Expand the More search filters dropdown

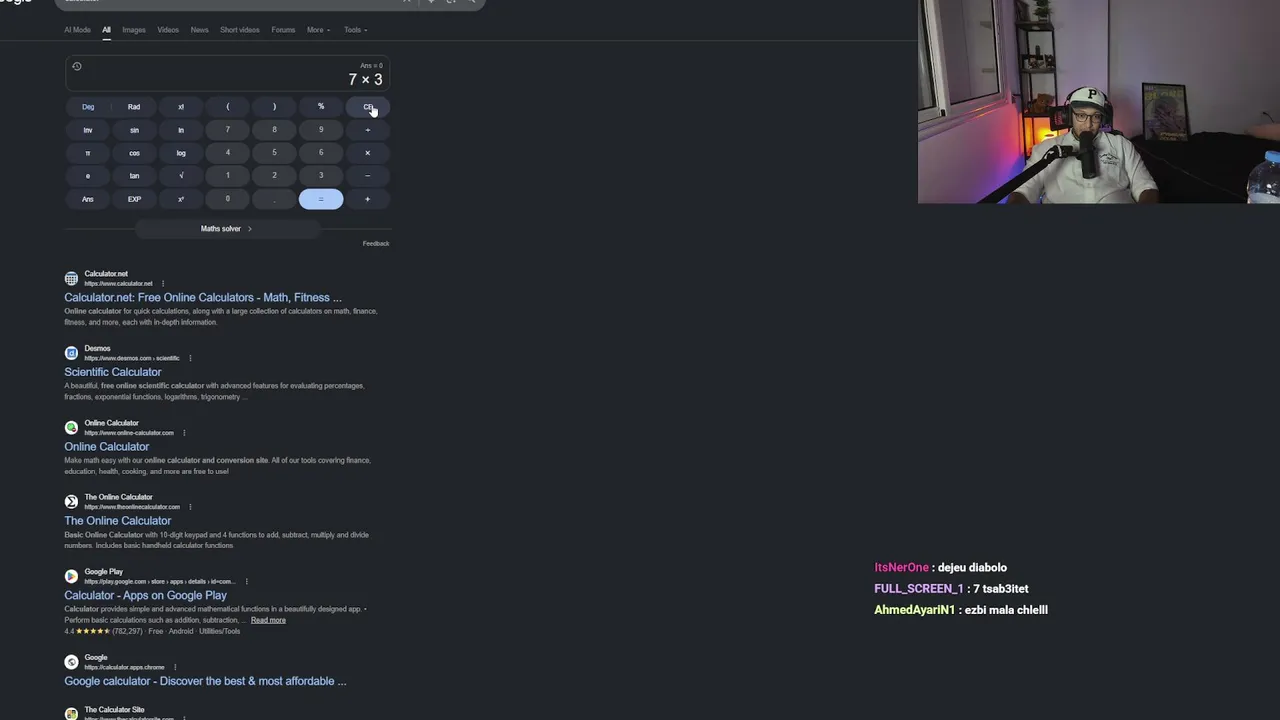coord(319,30)
